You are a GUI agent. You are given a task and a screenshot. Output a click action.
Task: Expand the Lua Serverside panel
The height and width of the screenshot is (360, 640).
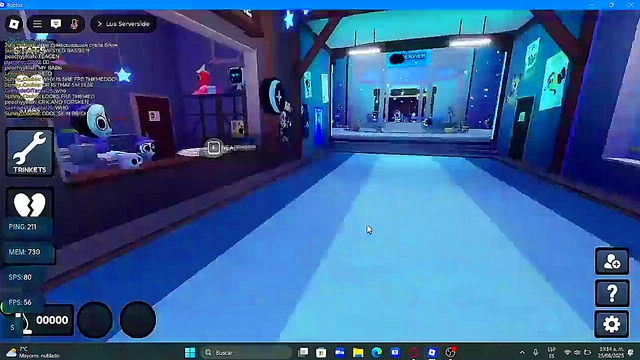123,24
